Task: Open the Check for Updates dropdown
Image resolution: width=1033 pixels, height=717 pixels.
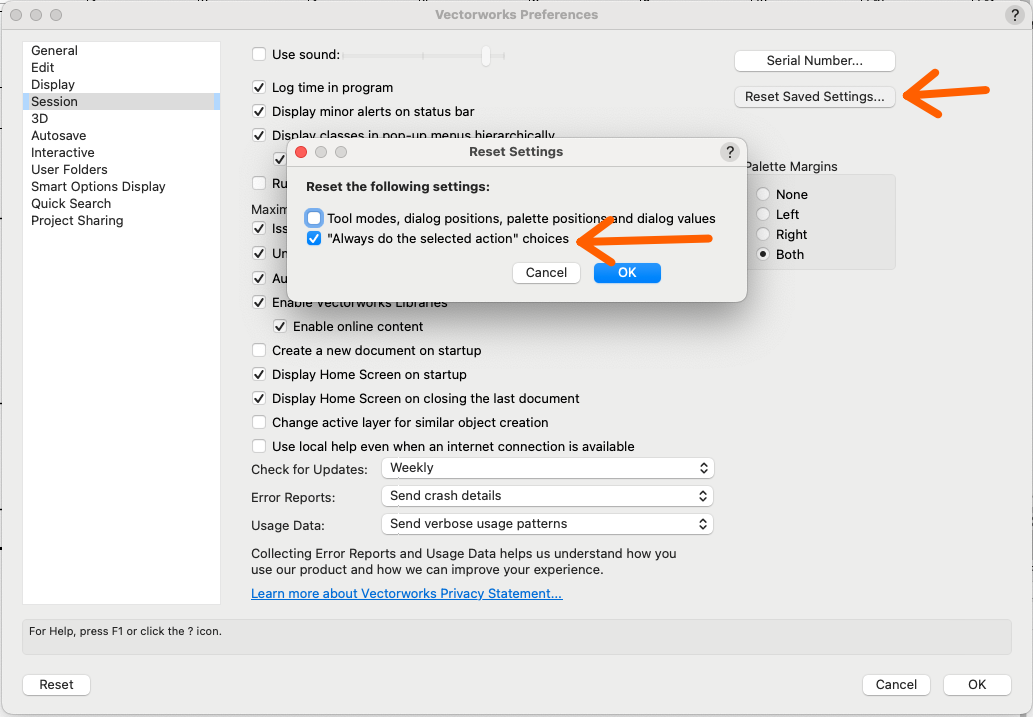Action: (x=547, y=467)
